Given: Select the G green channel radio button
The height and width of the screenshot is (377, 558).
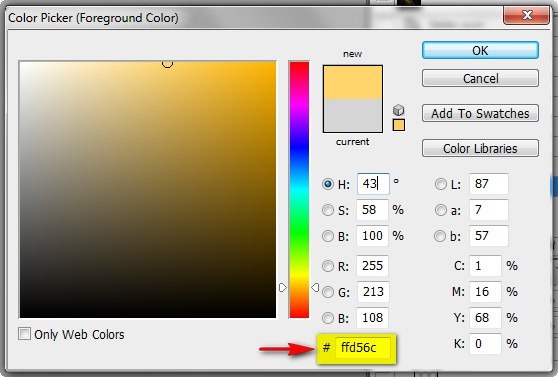Looking at the screenshot, I should click(327, 292).
